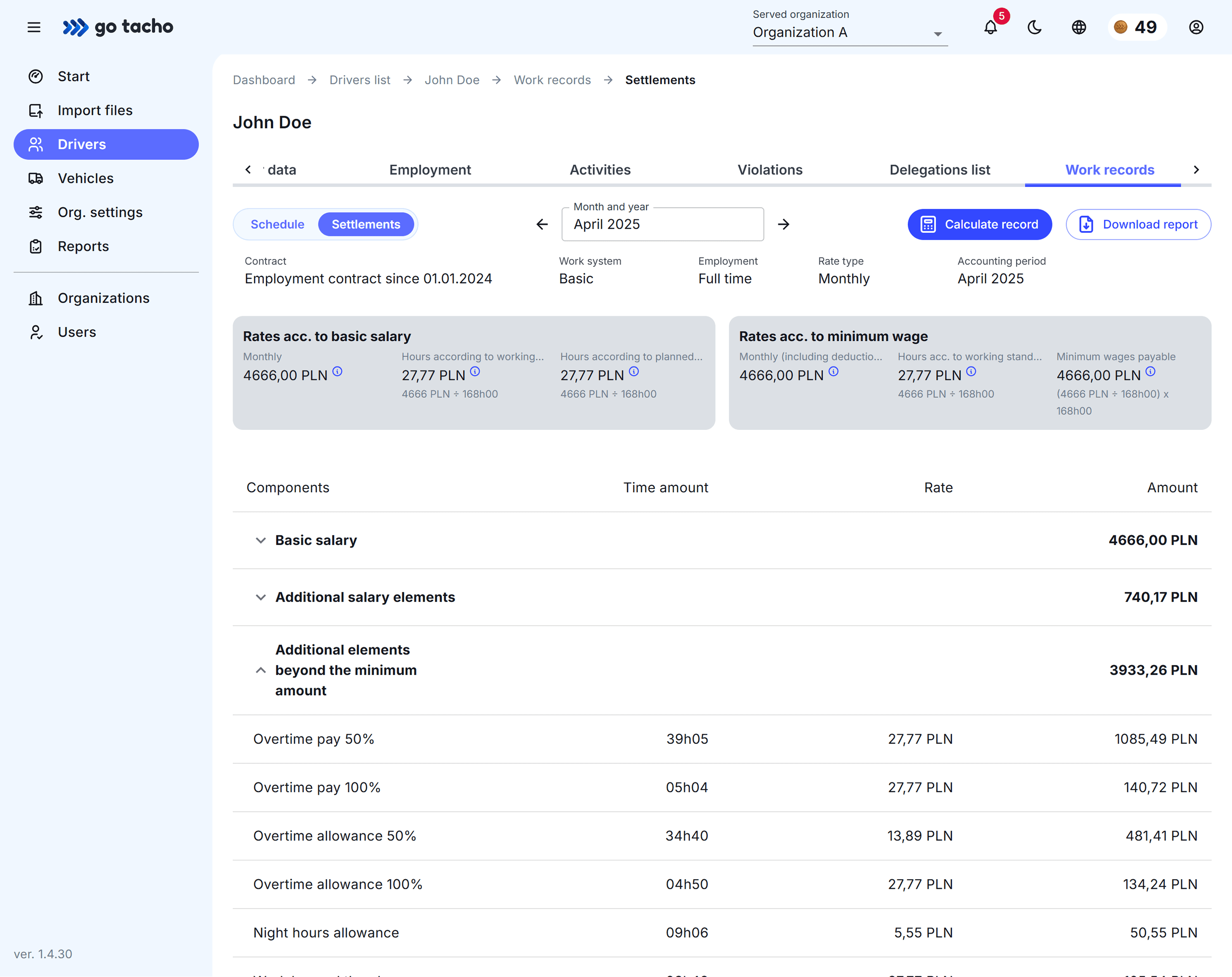Go to previous month arrow
The height and width of the screenshot is (977, 1232).
[542, 224]
